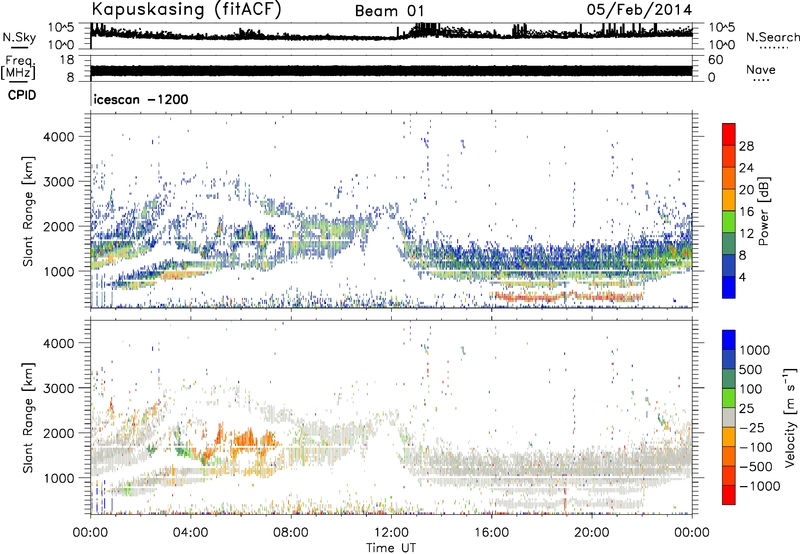Pick the bottom blue segment of power colorbar

729,287
